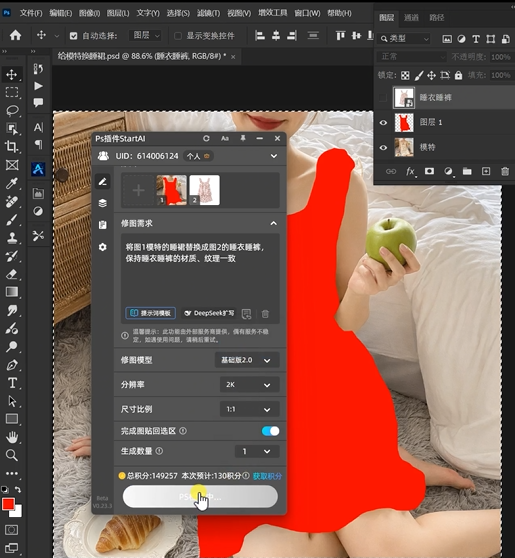Screen dimensions: 515x558
Task: Select the Clone Stamp tool
Action: 12,238
